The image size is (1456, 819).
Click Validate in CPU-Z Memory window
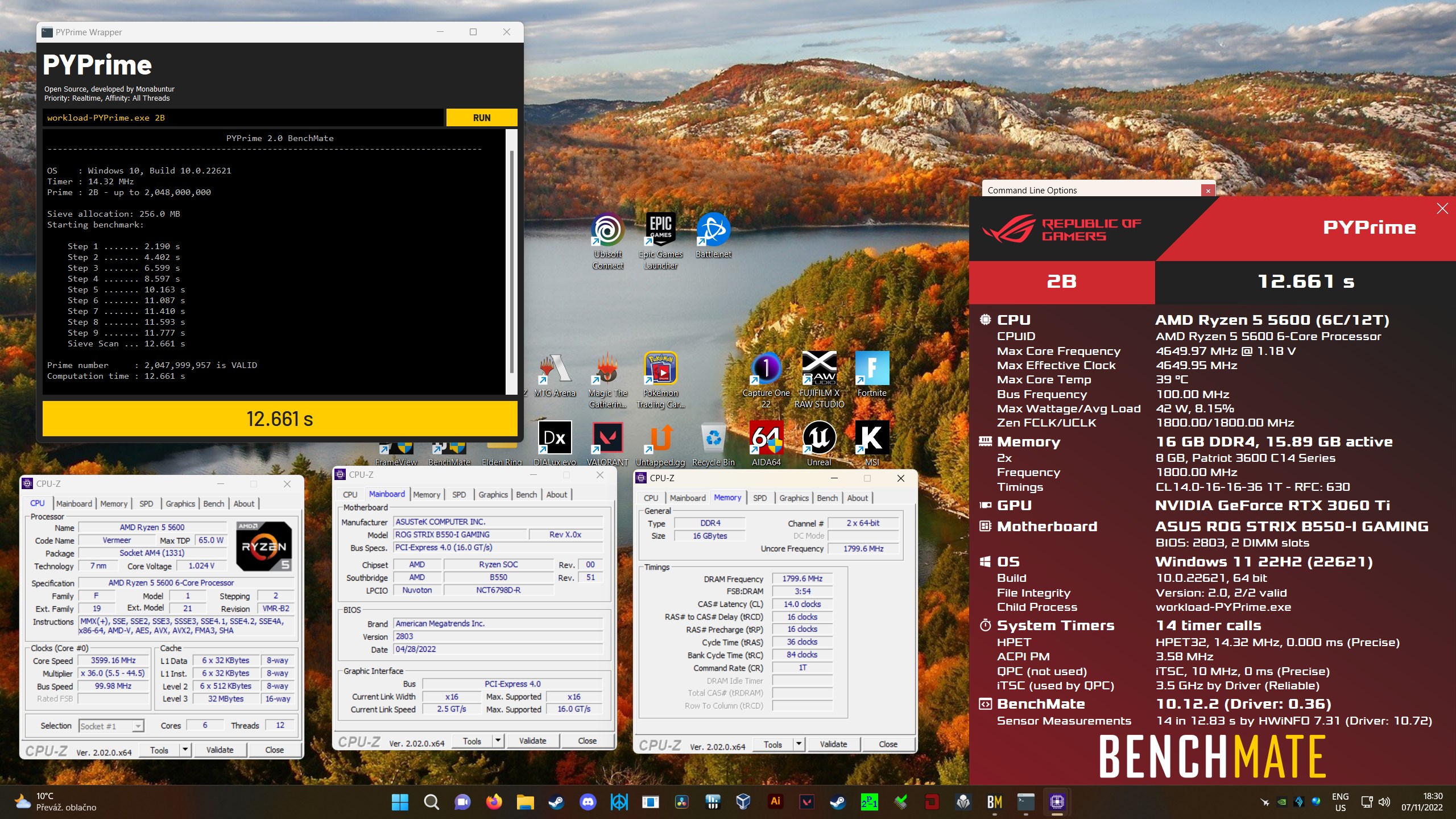coord(833,744)
